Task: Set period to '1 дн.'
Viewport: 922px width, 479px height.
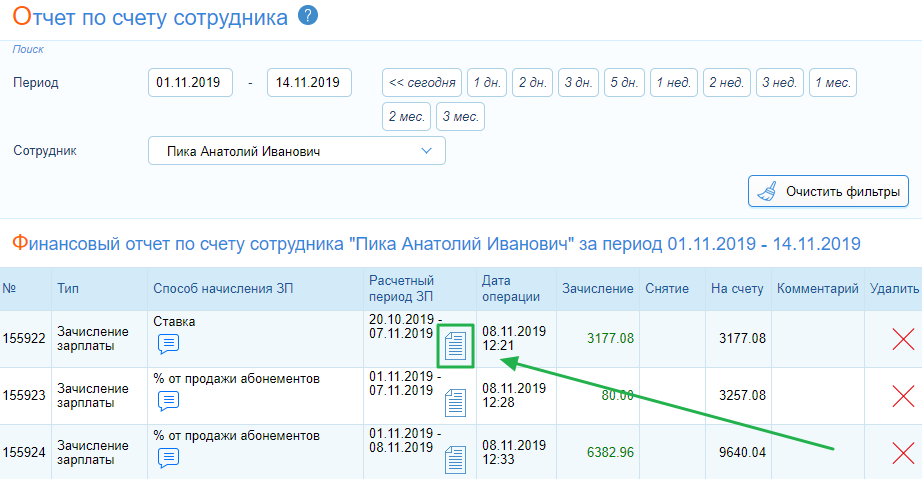Action: point(487,82)
